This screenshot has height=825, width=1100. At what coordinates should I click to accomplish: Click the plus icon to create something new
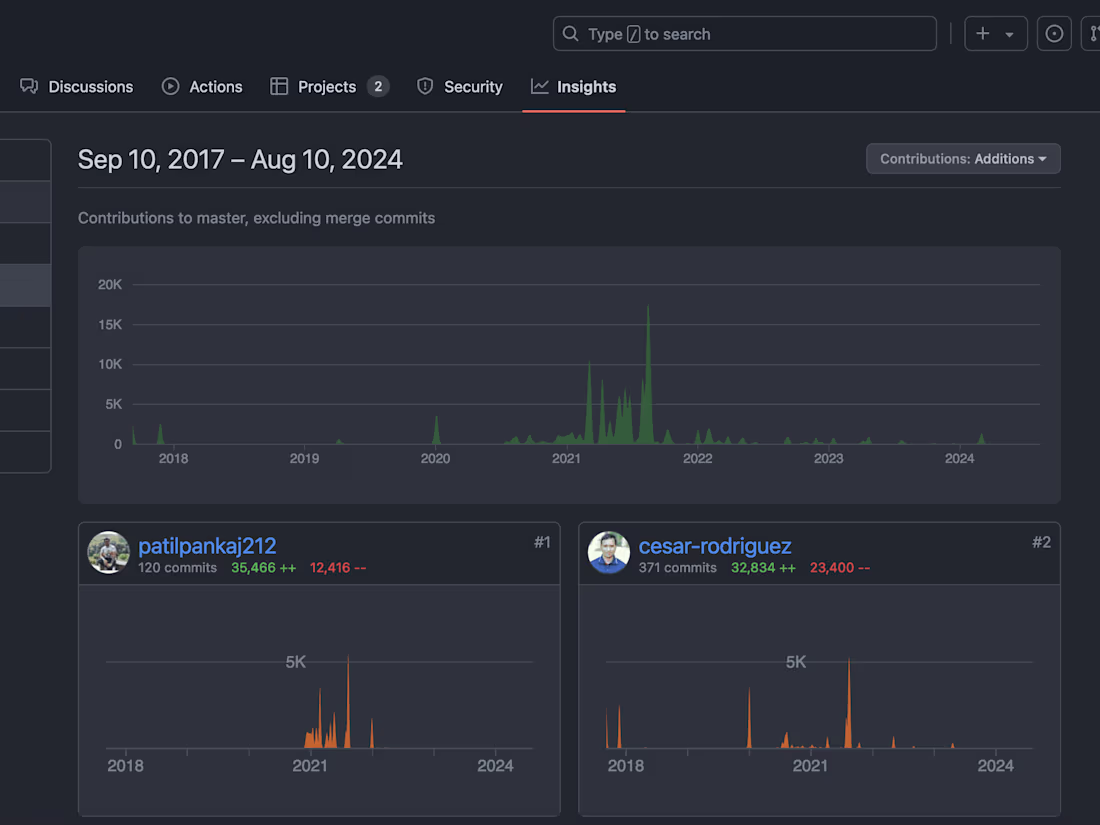(983, 33)
